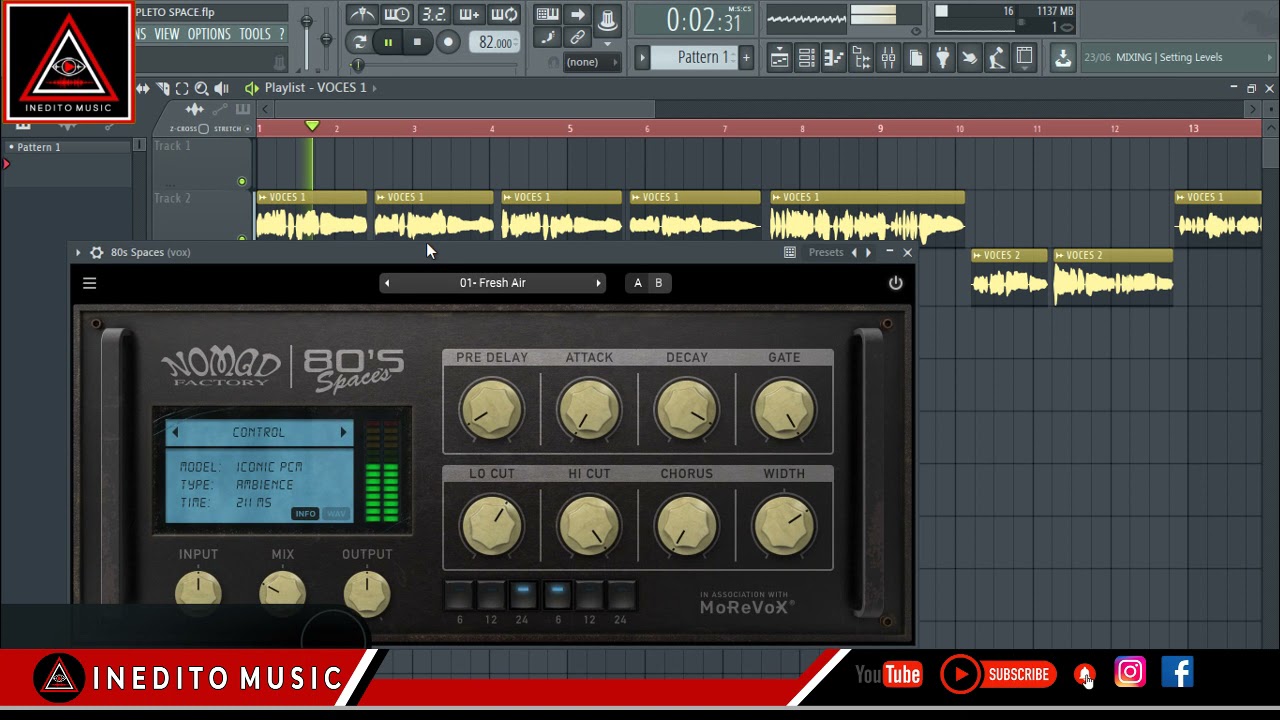Viewport: 1280px width, 720px height.
Task: Go to next LCD CONTROL page
Action: coord(343,433)
